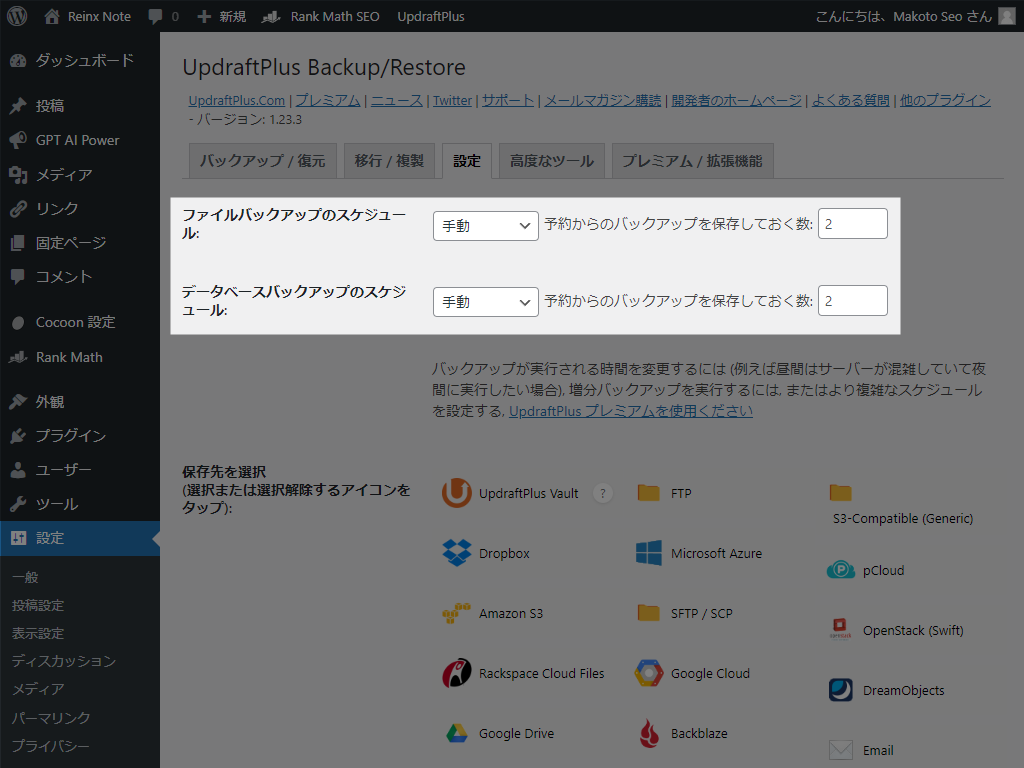Viewport: 1024px width, 768px height.
Task: Open Rank Math sidebar menu
Action: (x=80, y=357)
